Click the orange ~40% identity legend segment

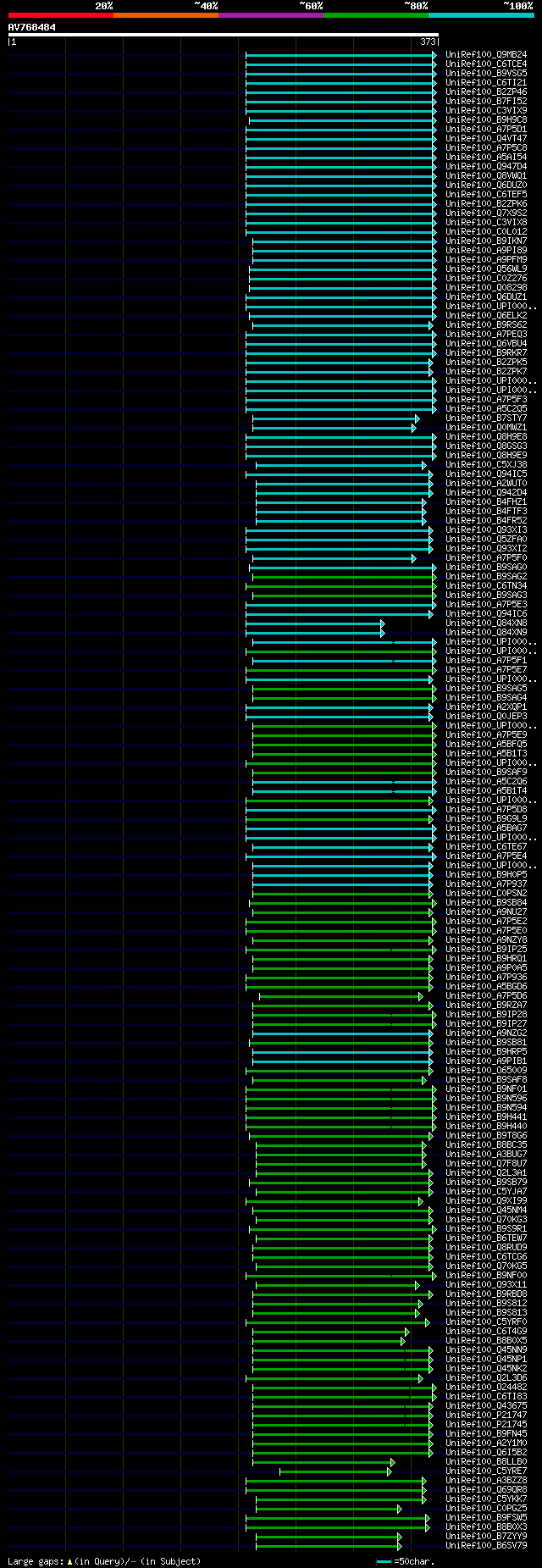[x=165, y=15]
